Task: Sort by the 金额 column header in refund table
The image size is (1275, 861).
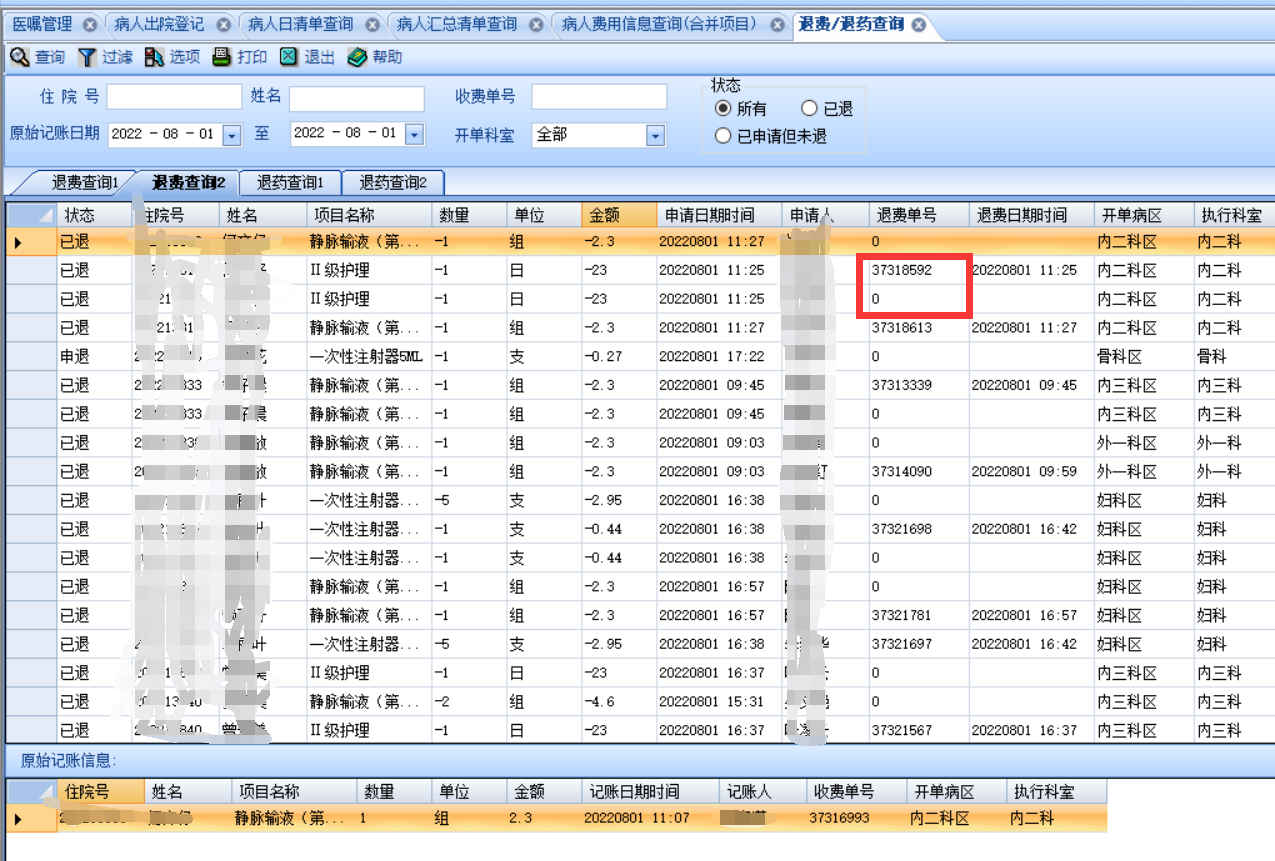Action: [618, 215]
